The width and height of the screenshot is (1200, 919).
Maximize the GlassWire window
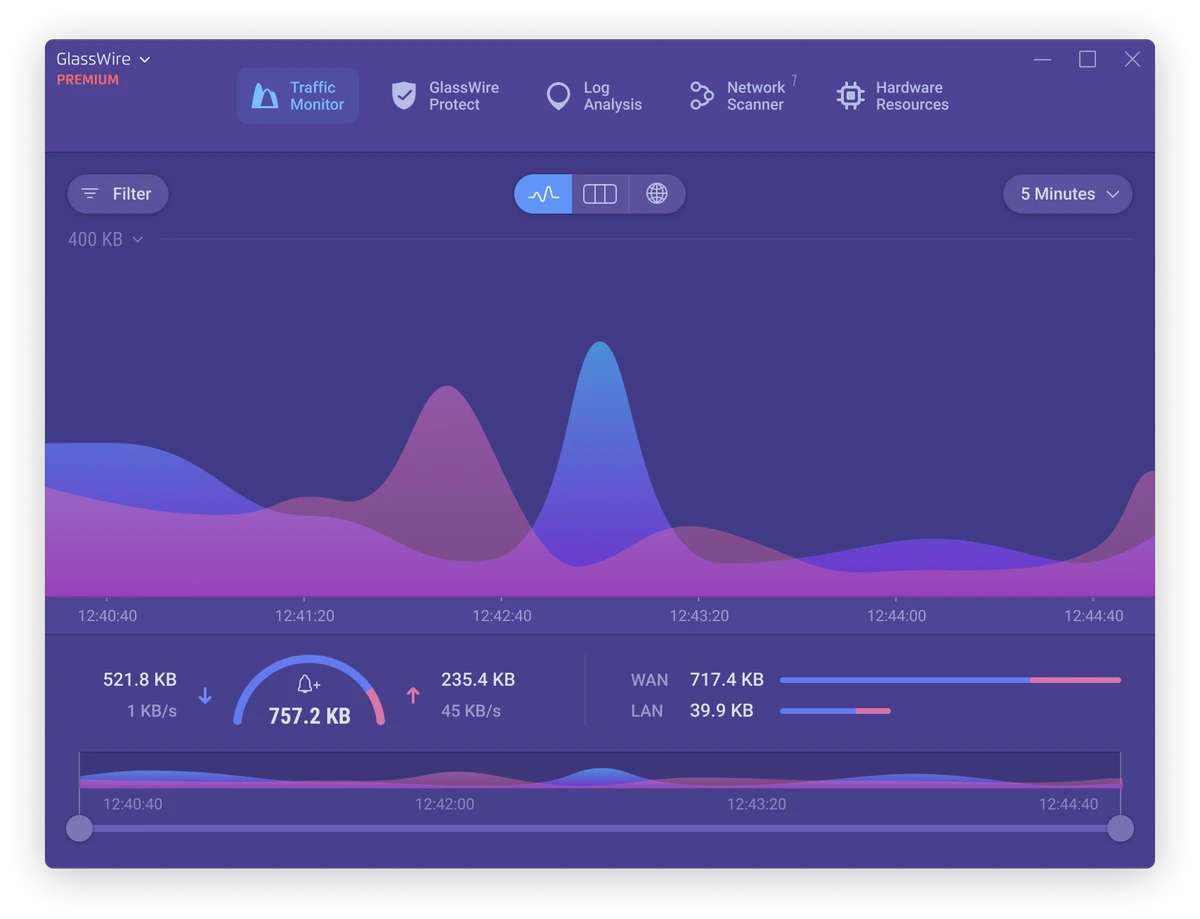[1088, 60]
